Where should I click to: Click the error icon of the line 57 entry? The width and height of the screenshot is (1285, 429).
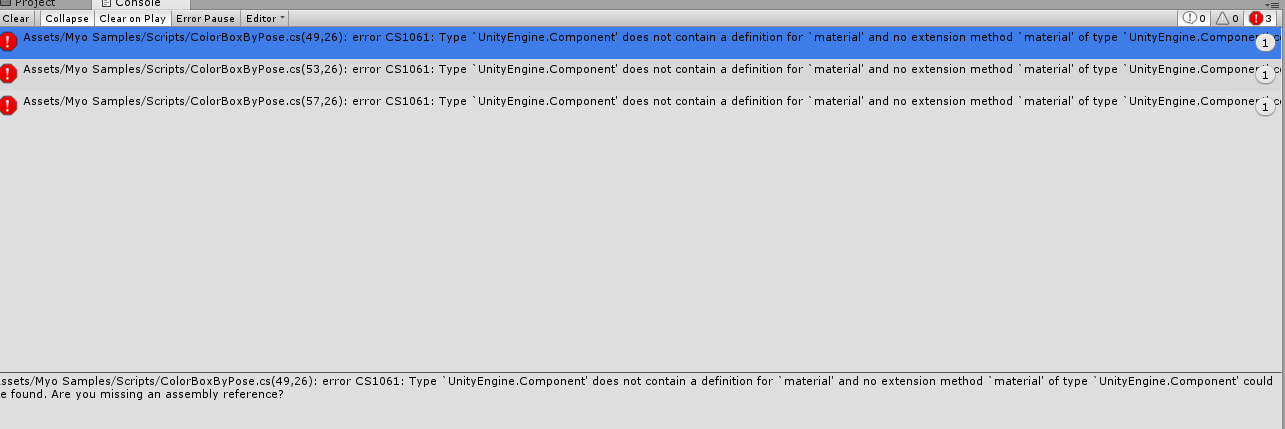9,105
